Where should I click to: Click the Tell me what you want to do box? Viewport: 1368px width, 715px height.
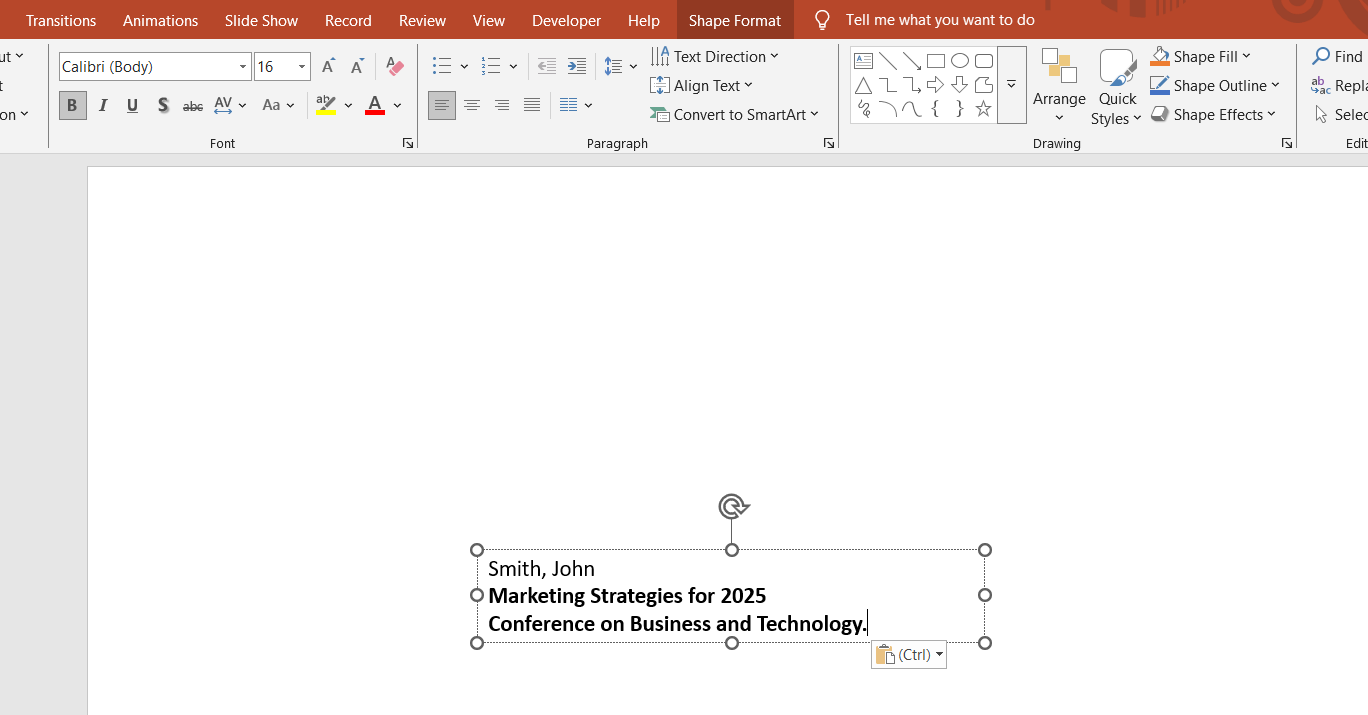(939, 20)
